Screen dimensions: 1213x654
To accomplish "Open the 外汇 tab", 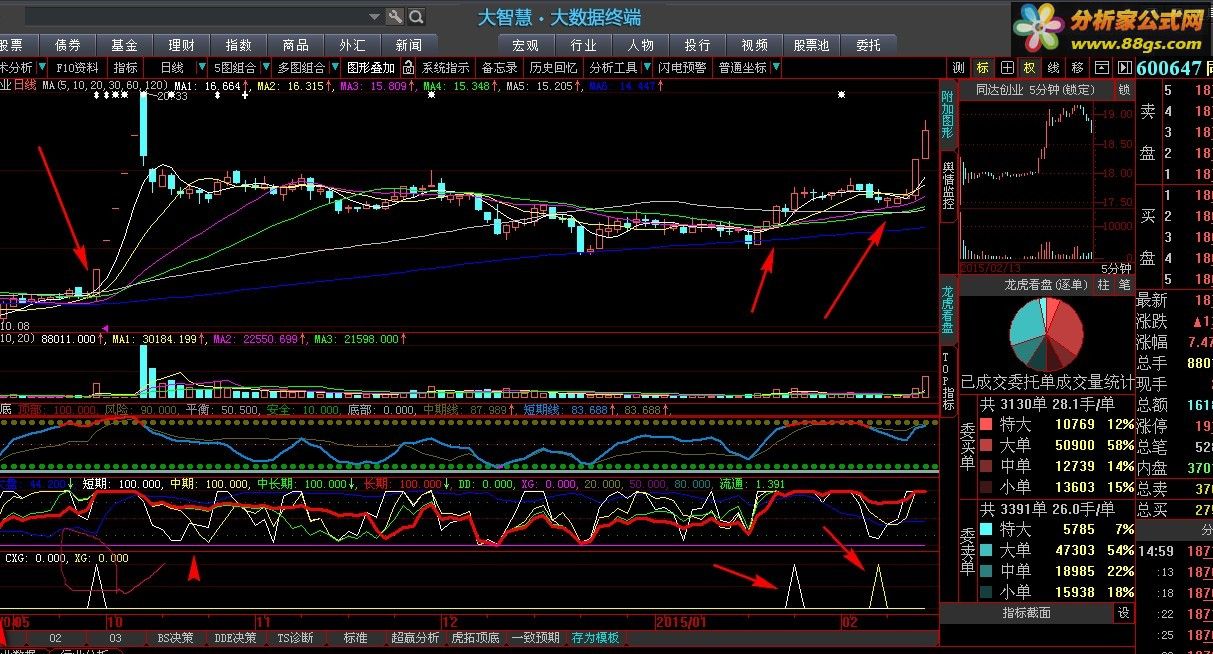I will 352,45.
